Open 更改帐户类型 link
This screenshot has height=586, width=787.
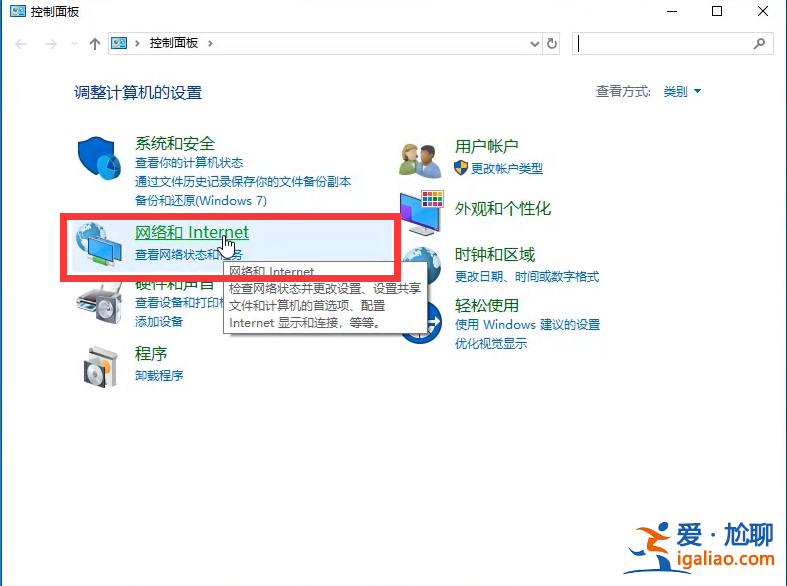pos(506,168)
